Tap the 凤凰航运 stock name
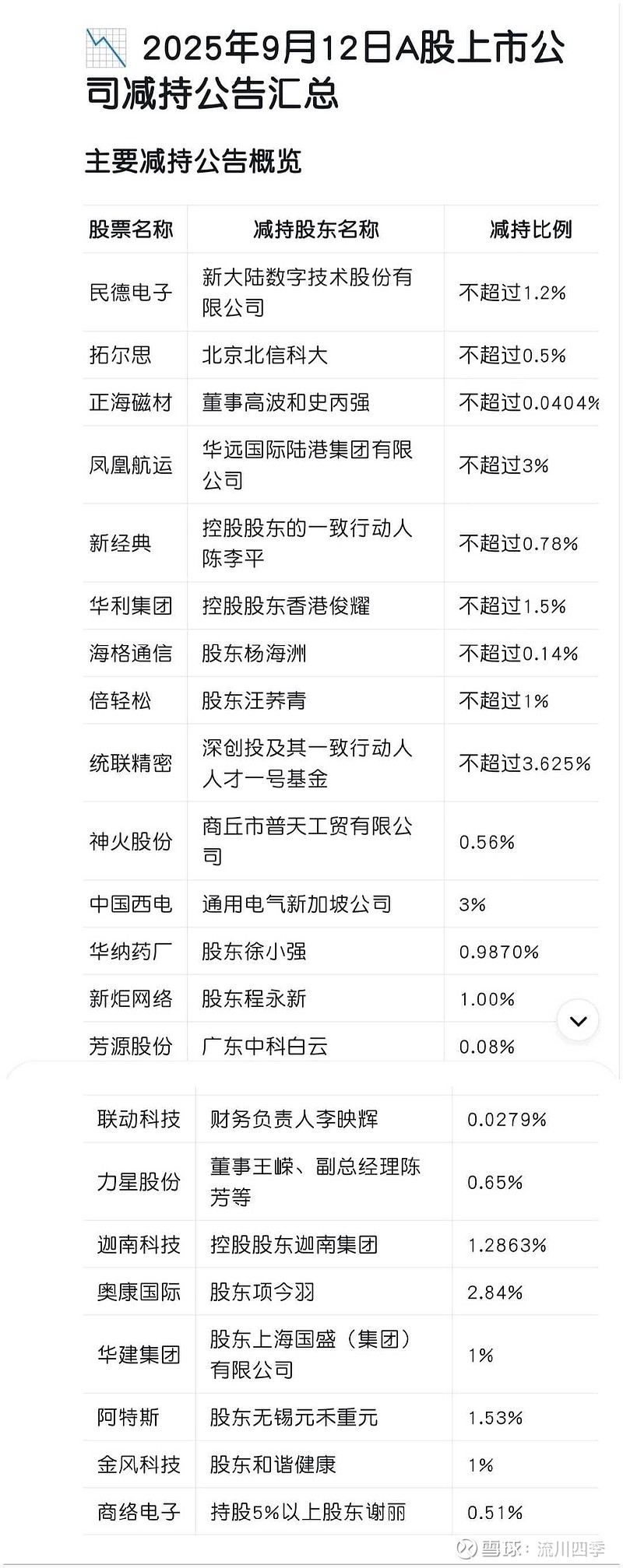The height and width of the screenshot is (1568, 623). pyautogui.click(x=131, y=465)
